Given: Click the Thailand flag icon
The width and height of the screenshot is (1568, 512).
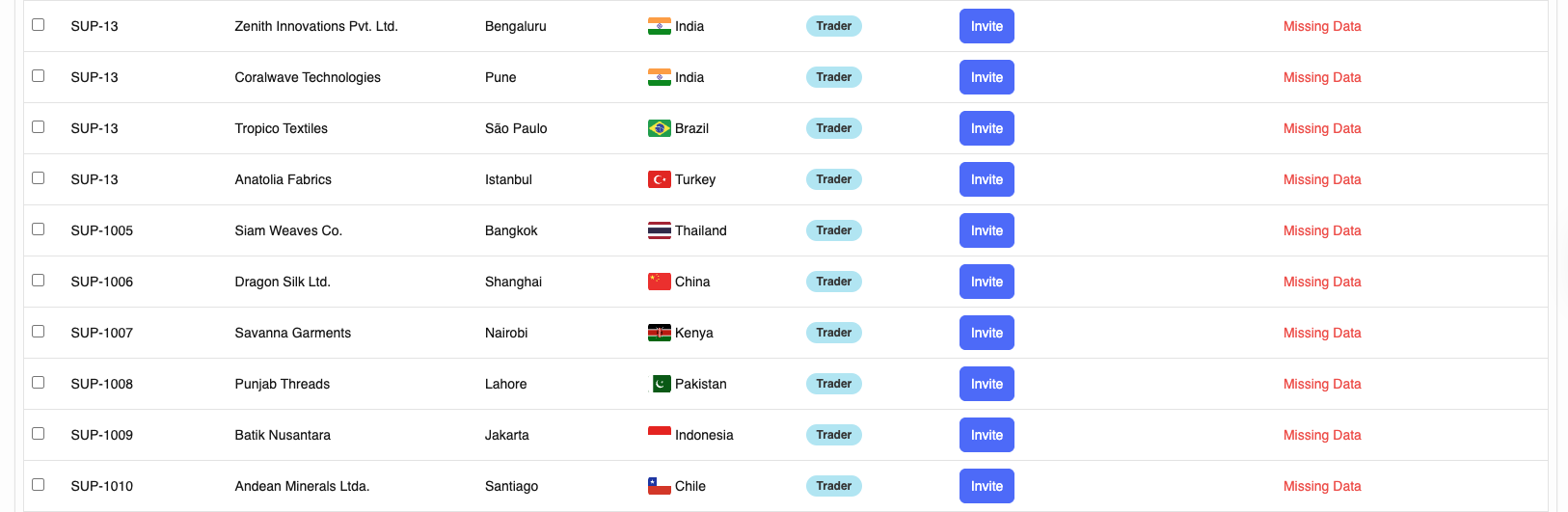Looking at the screenshot, I should 659,230.
